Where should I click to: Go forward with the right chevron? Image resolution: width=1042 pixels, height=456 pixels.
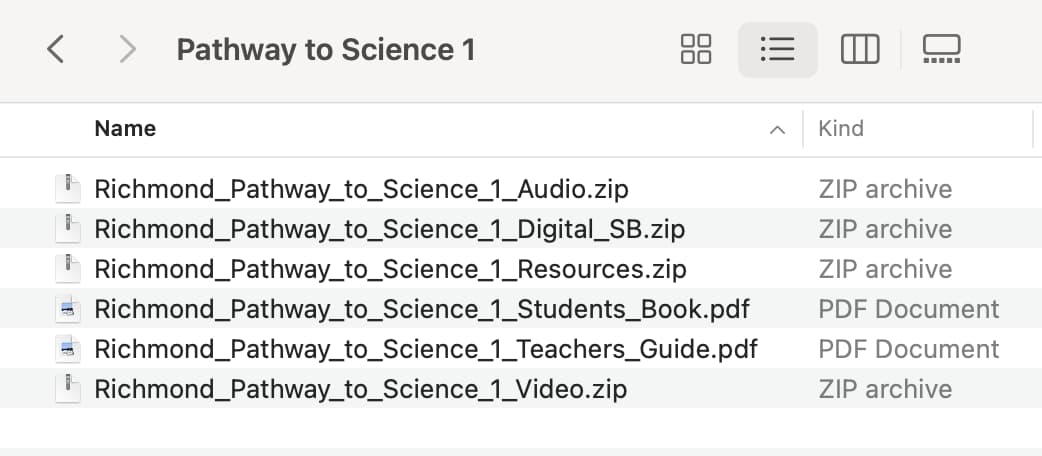pyautogui.click(x=126, y=50)
